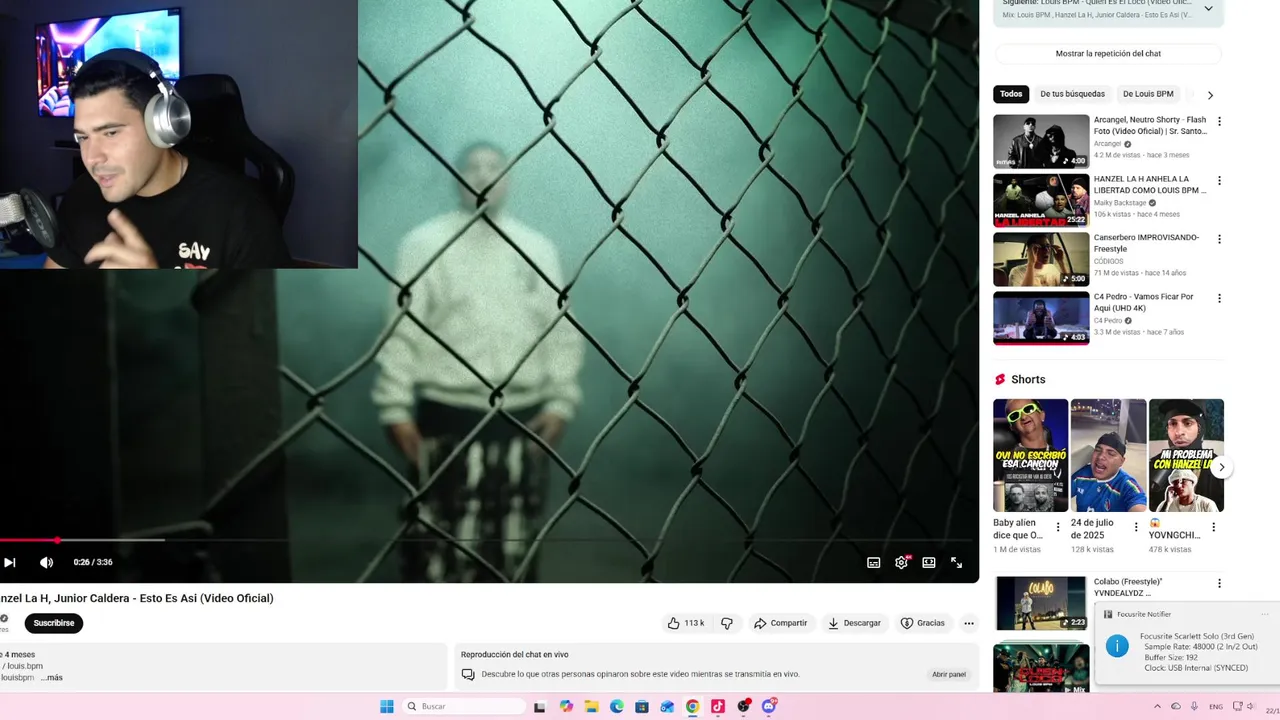Open the YOVNGCHI short thumbnail

tap(1186, 455)
